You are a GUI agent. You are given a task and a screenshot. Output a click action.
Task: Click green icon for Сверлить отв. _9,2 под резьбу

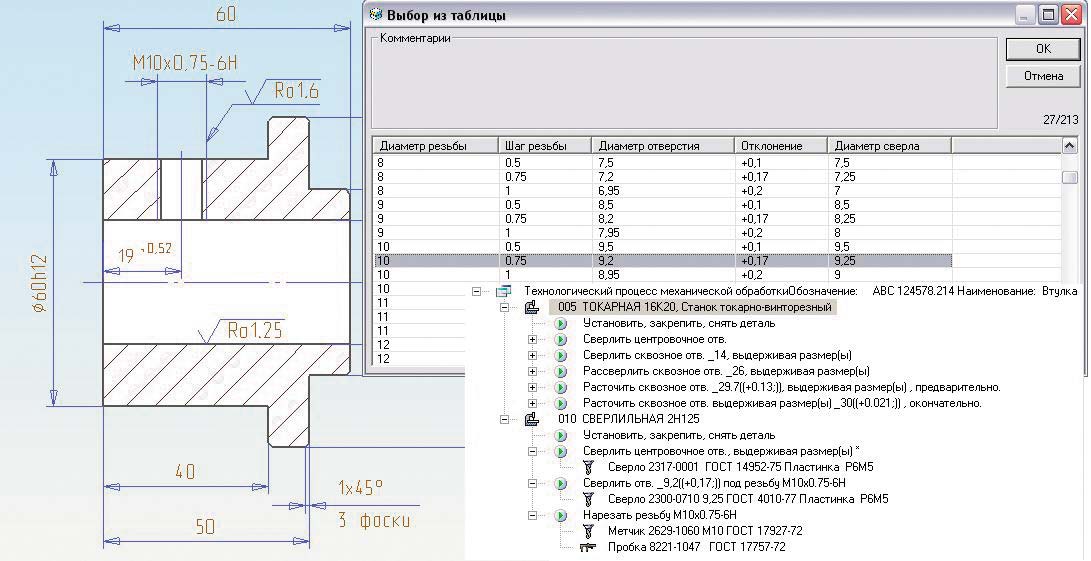pyautogui.click(x=560, y=484)
